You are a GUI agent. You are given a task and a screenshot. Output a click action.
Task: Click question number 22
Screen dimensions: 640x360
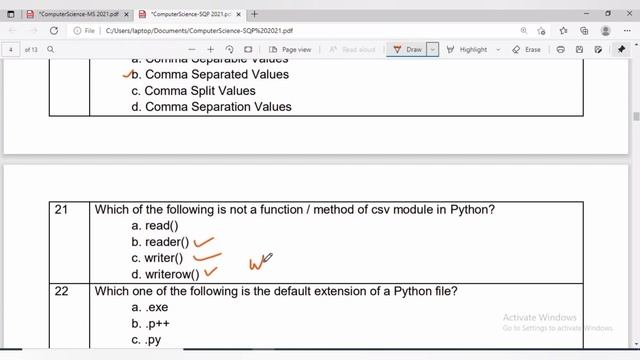pos(62,291)
